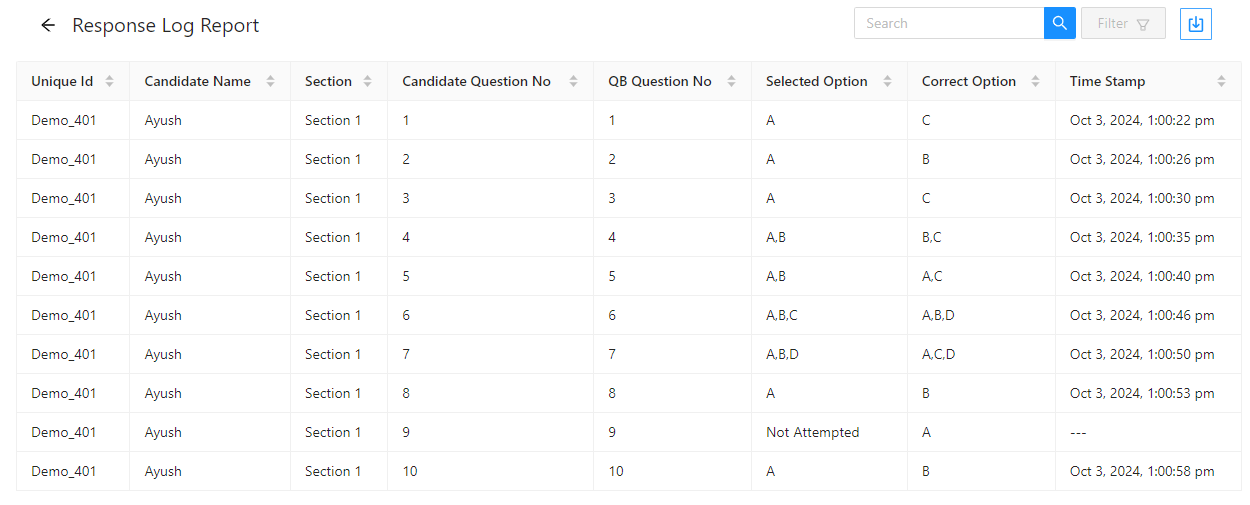Sort by Time Stamp column arrows

pyautogui.click(x=1222, y=81)
